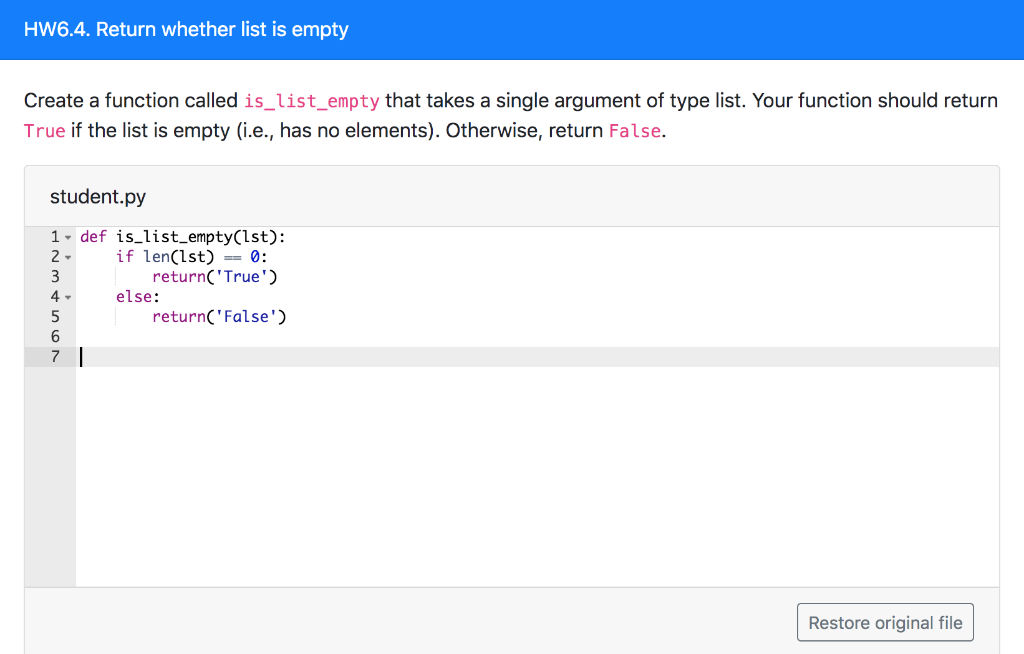Collapse the if block using line 2 arrow
This screenshot has height=654, width=1024.
click(x=66, y=256)
